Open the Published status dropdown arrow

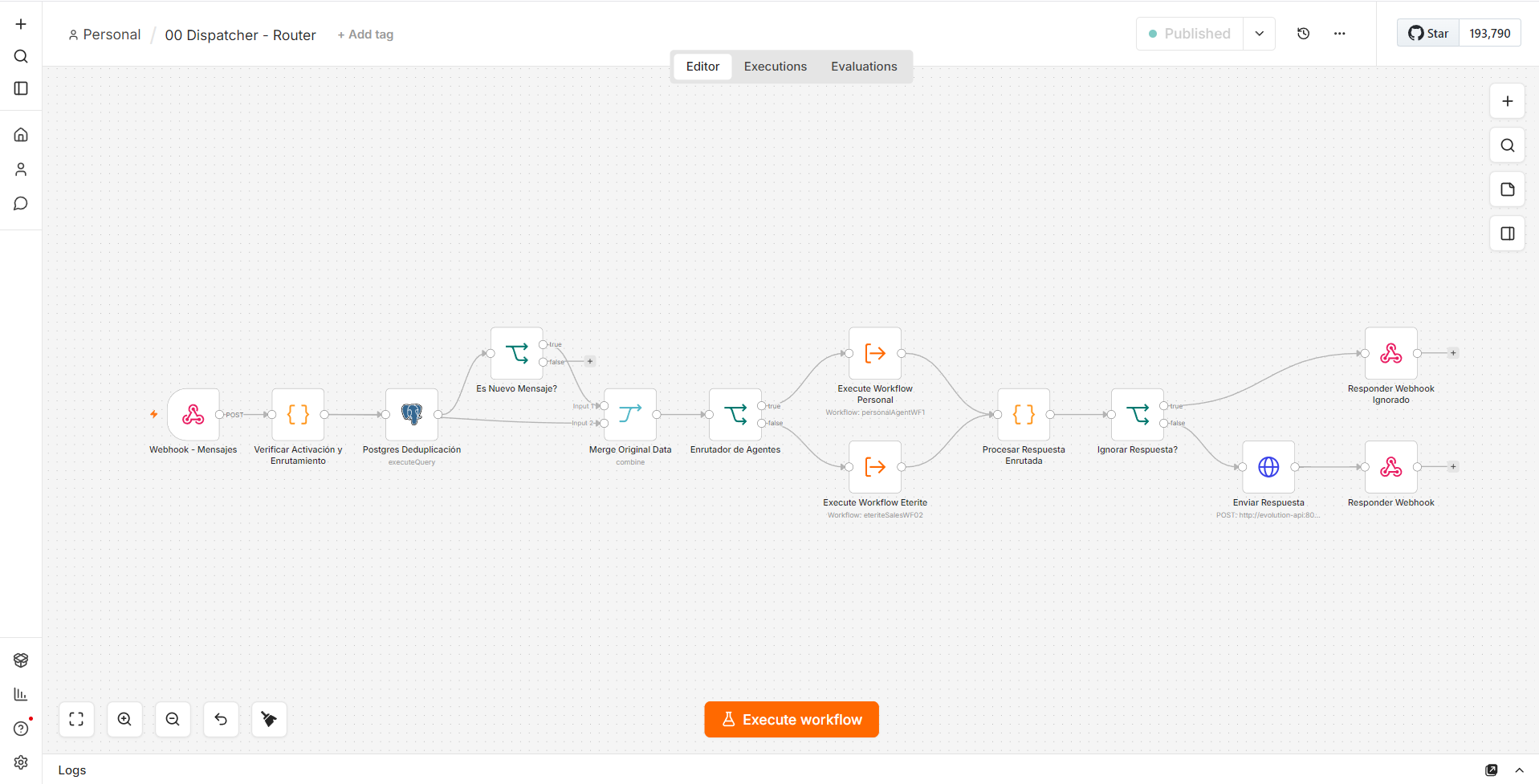tap(1260, 34)
